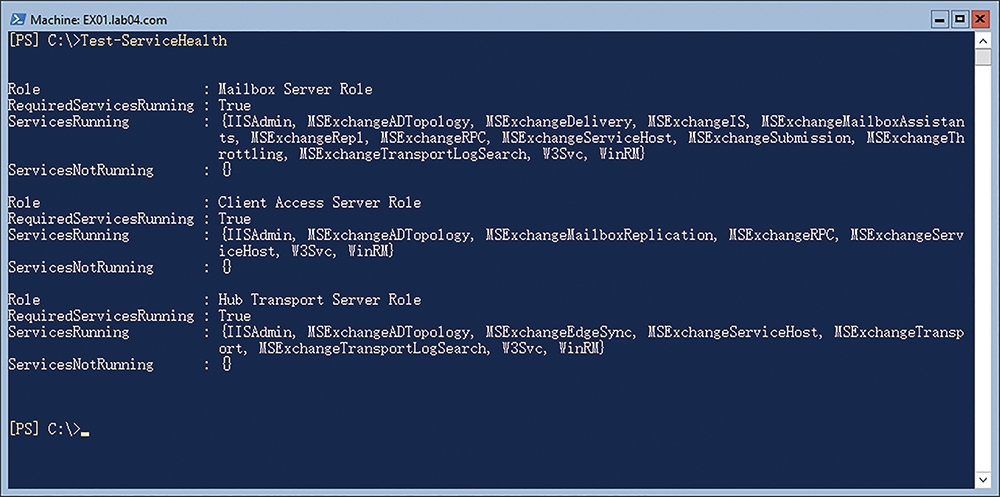Click the MSExchangeIS service name

pyautogui.click(x=696, y=121)
